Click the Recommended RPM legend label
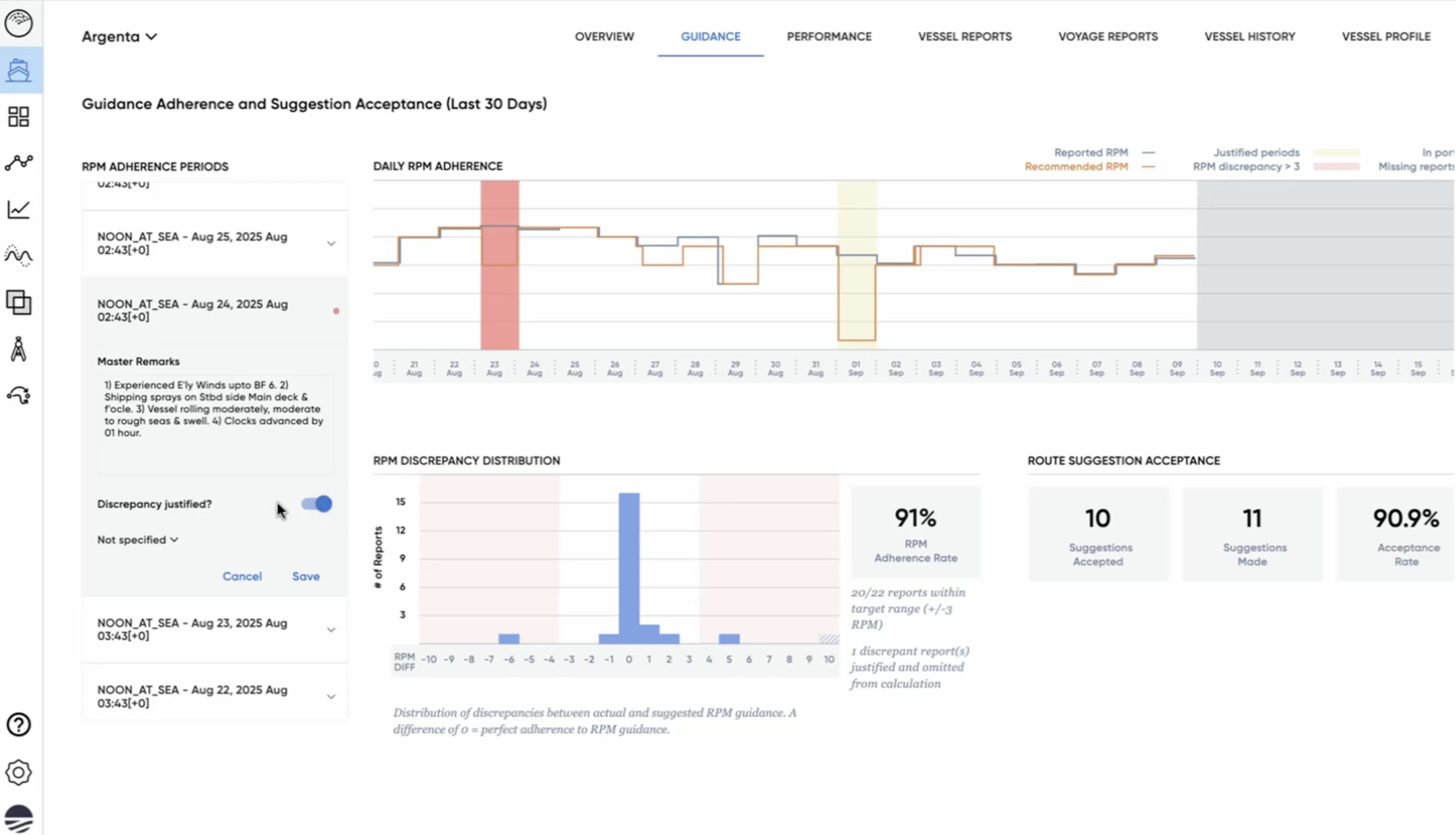Viewport: 1456px width, 835px height. coord(1076,167)
